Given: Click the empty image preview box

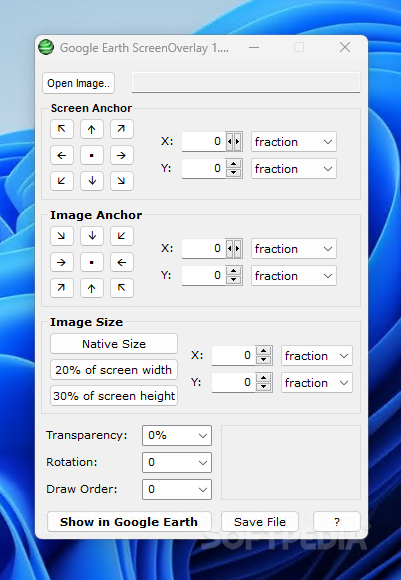Looking at the screenshot, I should [291, 462].
